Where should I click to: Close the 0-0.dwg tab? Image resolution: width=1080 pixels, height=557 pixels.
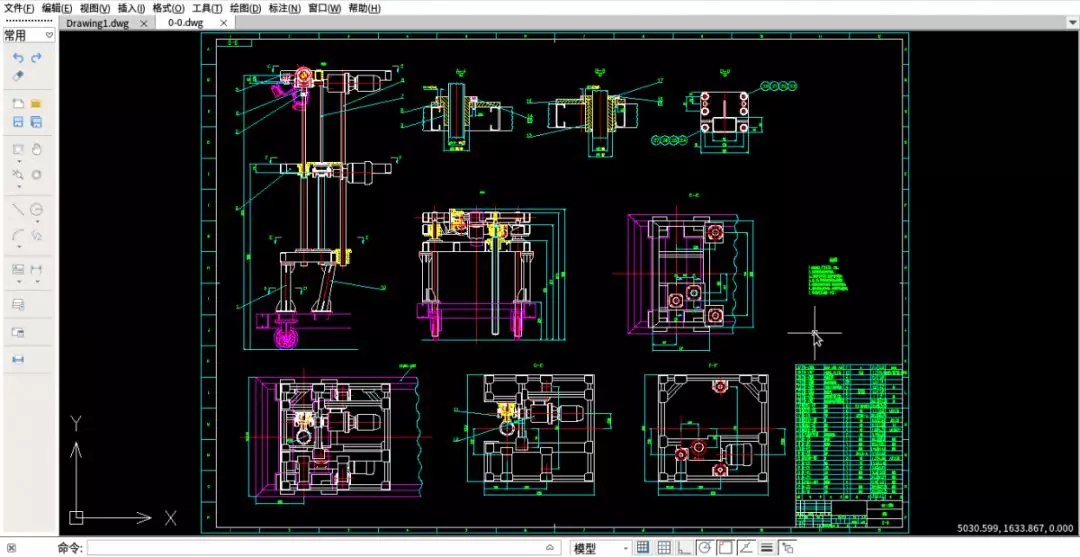pyautogui.click(x=223, y=23)
